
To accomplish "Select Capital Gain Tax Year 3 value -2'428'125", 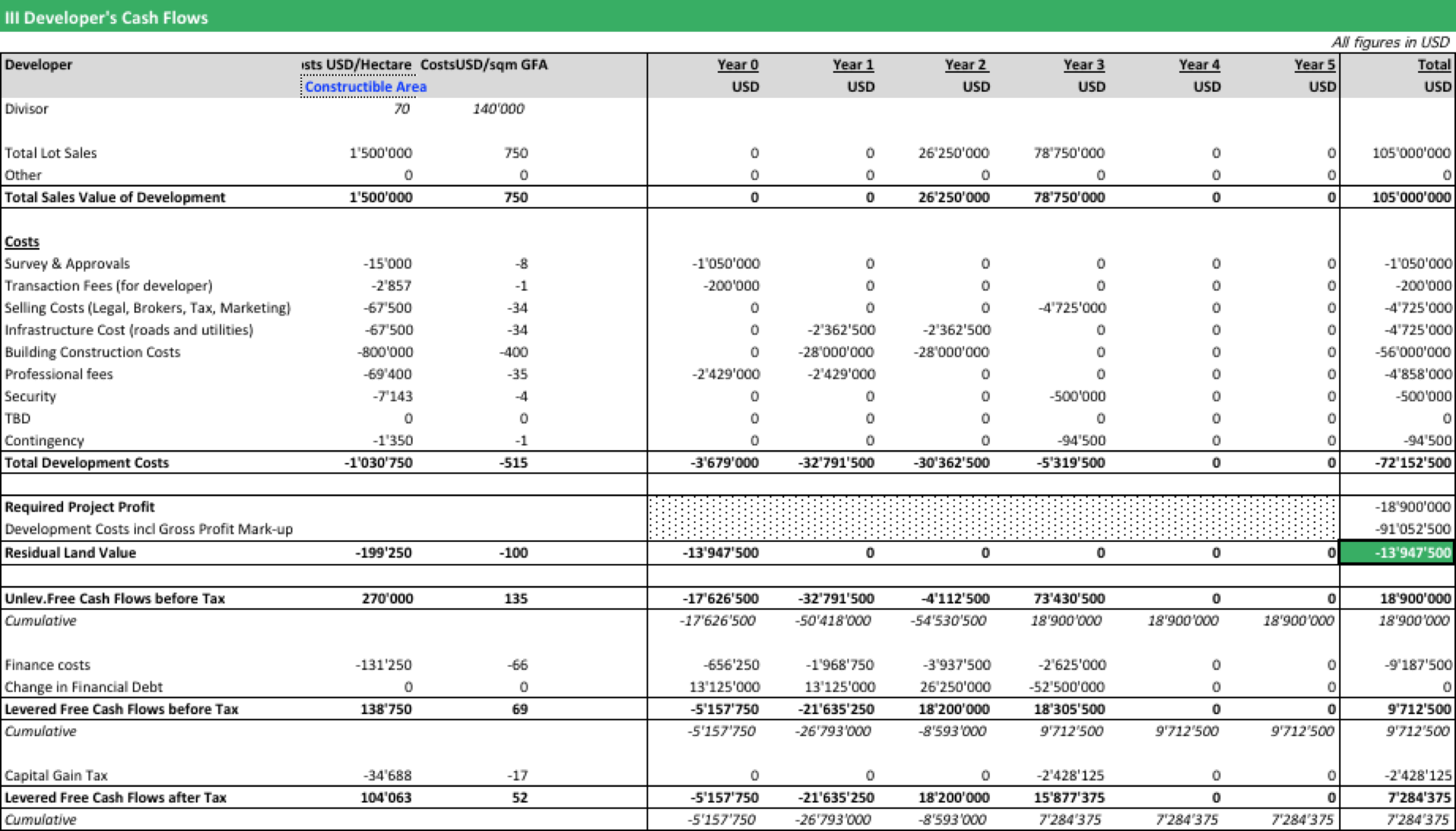I will click(x=1072, y=776).
